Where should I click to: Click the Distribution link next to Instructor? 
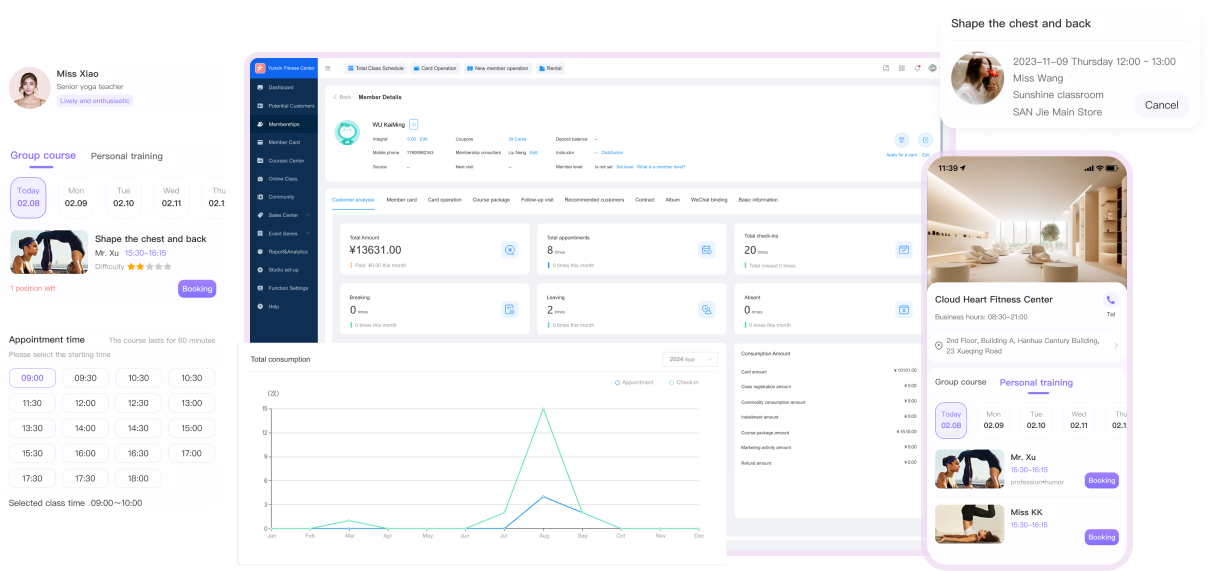612,152
